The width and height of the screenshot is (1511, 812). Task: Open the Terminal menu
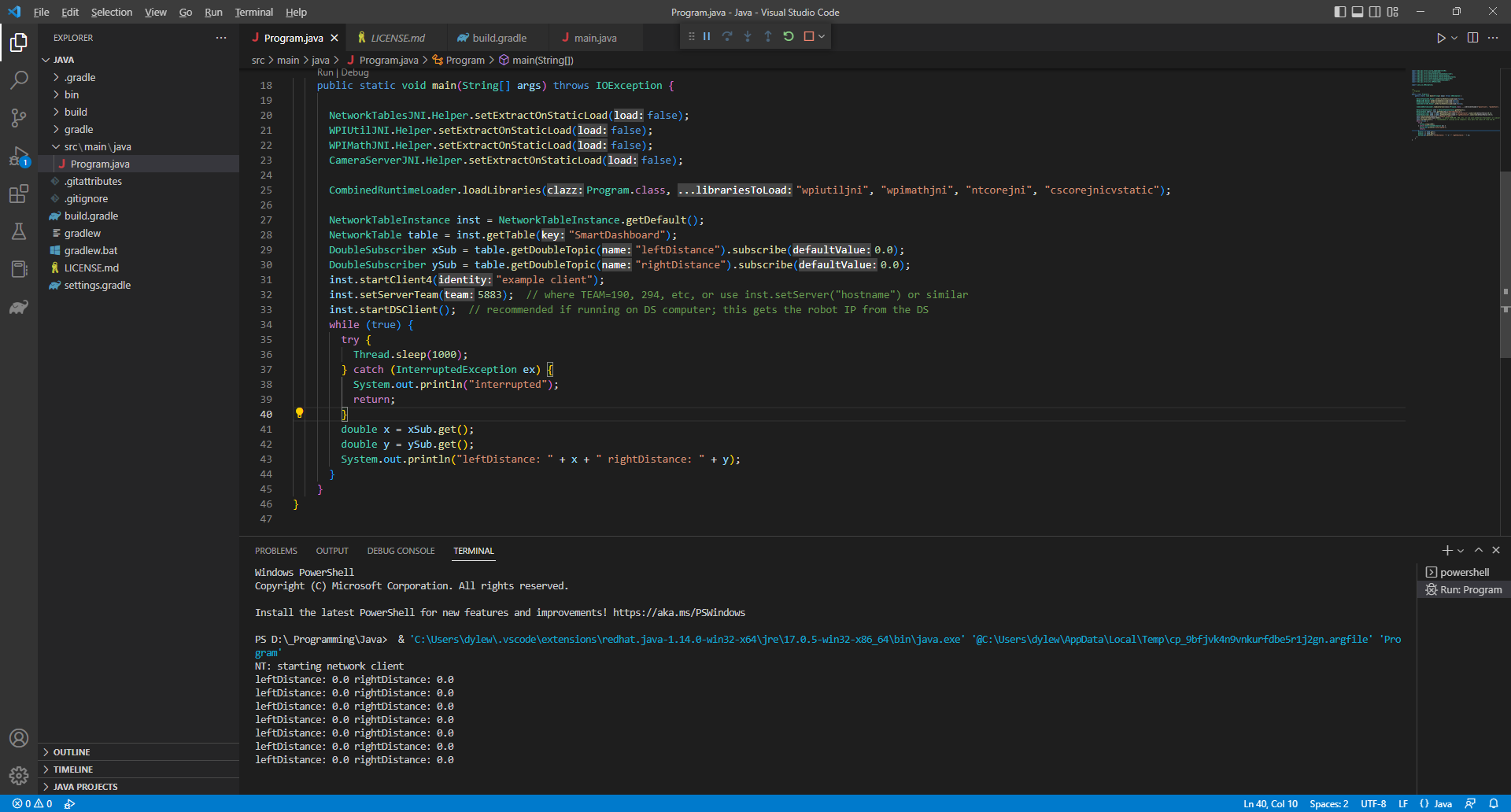click(253, 12)
